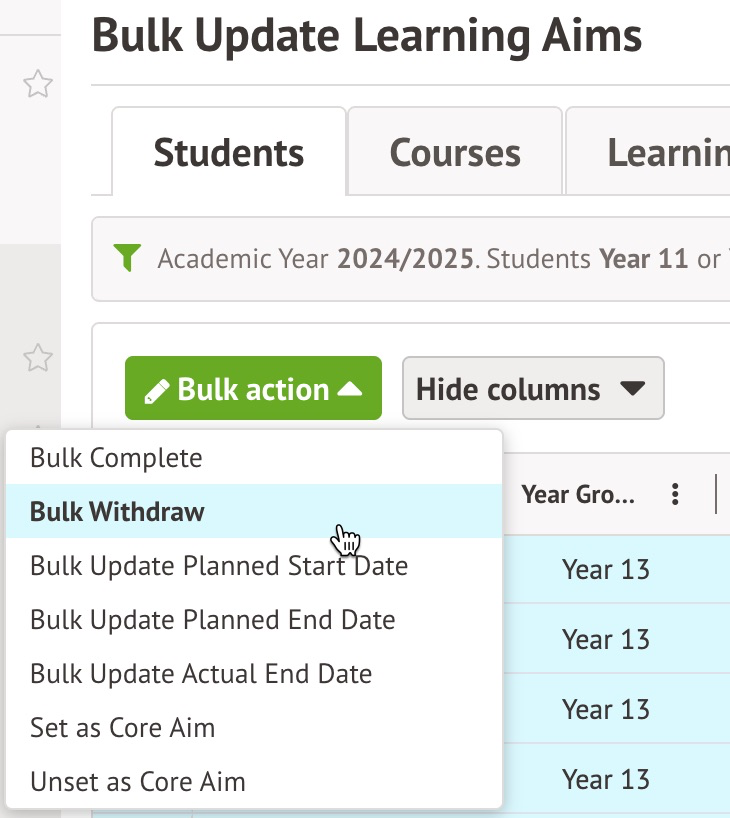Screen dimensions: 730x818
Task: Click the lower star icon in left sidebar
Action: coord(38,356)
